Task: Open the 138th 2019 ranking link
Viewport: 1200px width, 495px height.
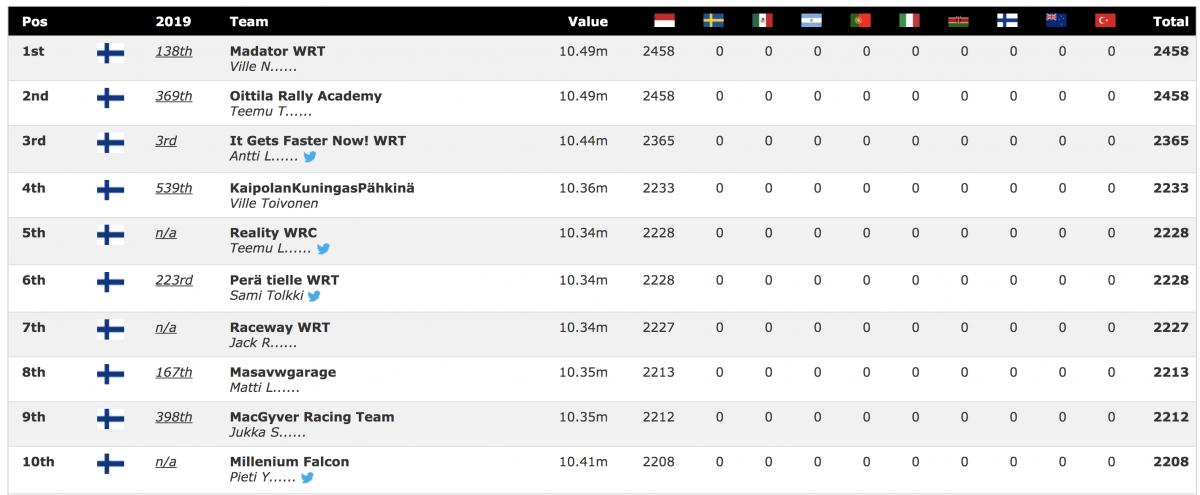Action: click(x=173, y=51)
